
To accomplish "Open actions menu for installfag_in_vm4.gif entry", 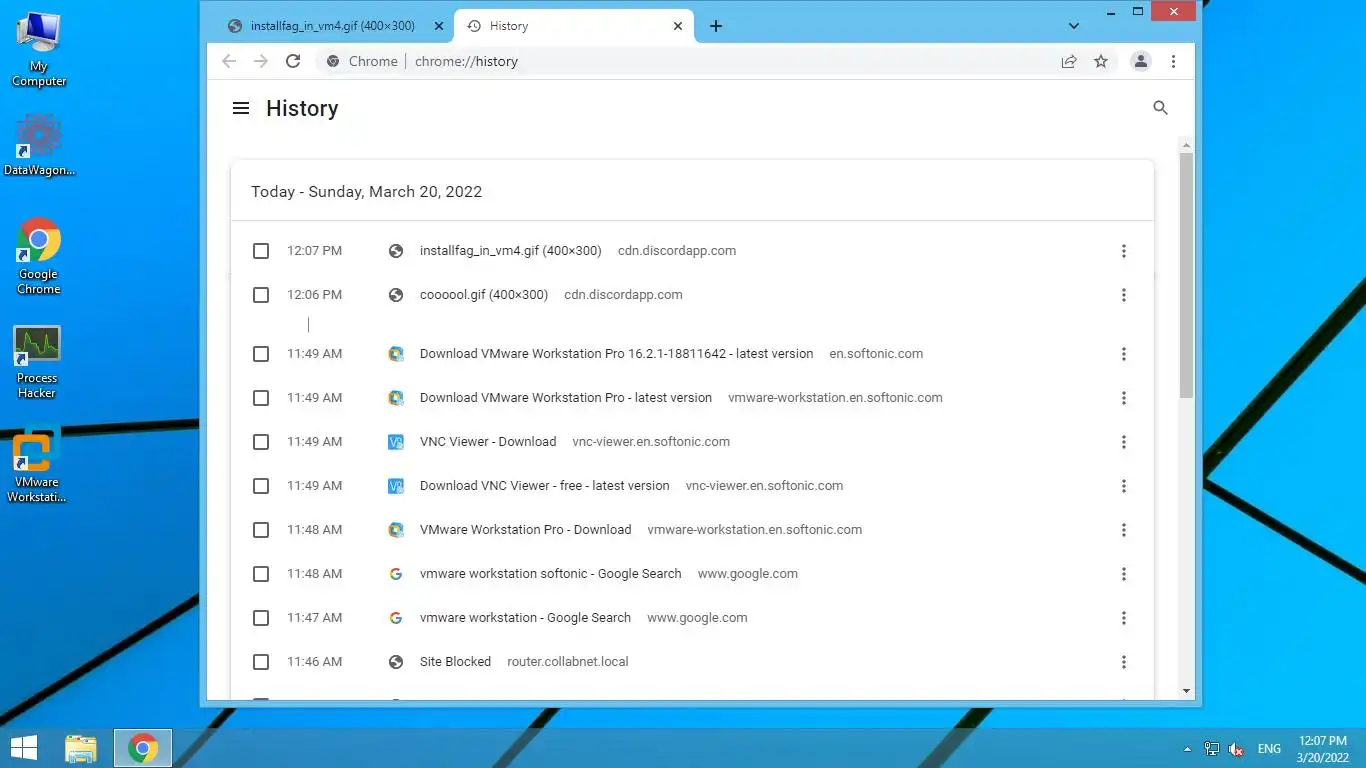I will 1124,251.
